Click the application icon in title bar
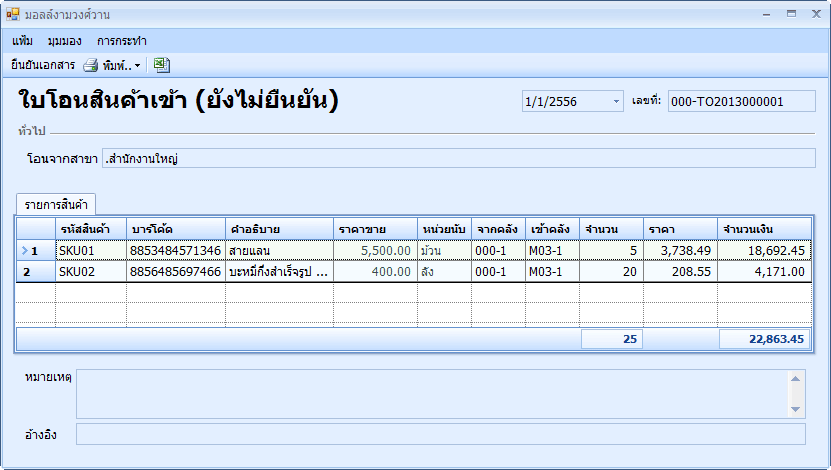Image resolution: width=831 pixels, height=470 pixels. point(13,15)
